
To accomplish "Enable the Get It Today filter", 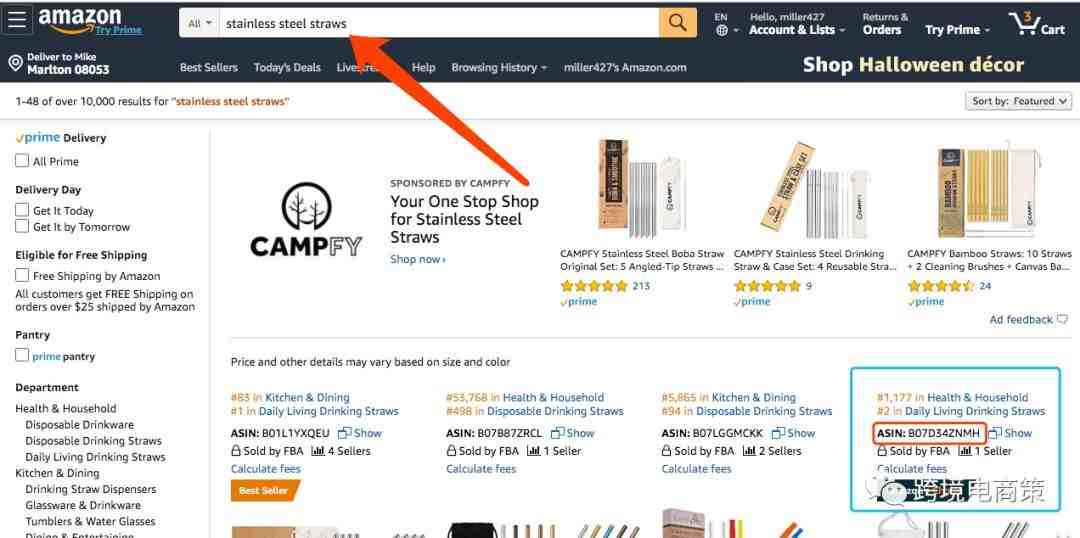I will tap(22, 210).
